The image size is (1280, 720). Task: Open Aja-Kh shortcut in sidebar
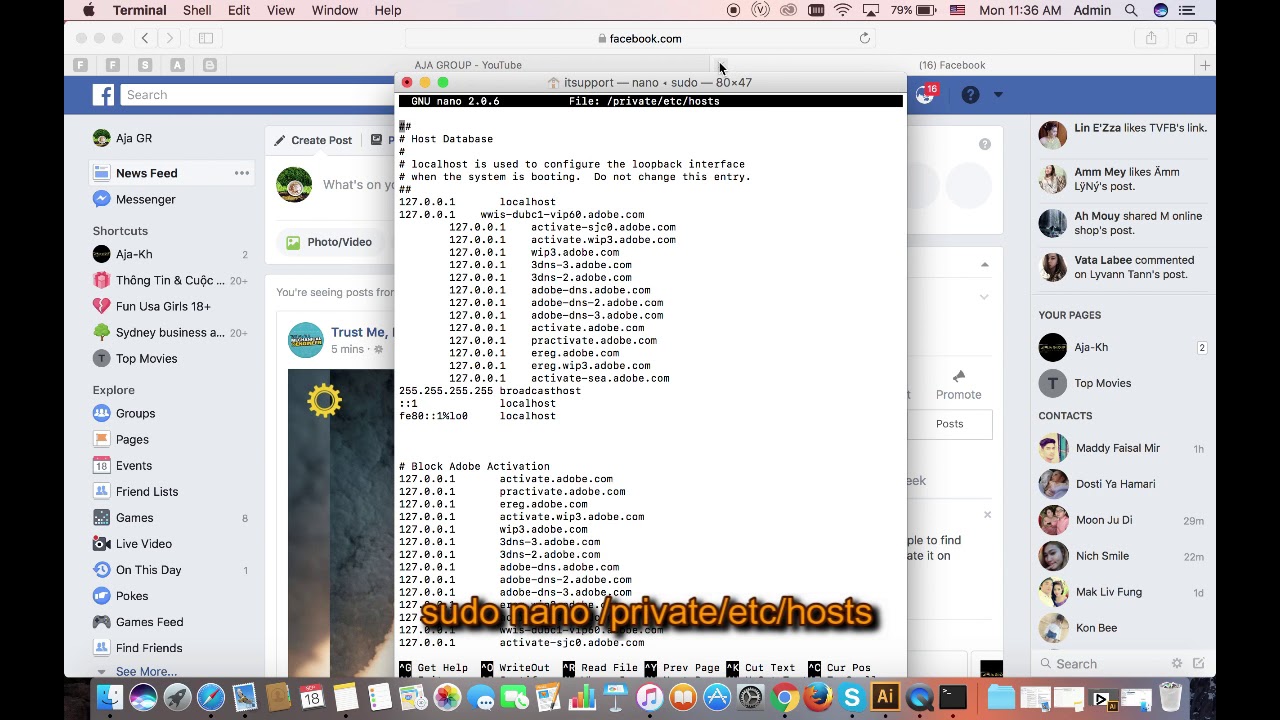click(134, 254)
